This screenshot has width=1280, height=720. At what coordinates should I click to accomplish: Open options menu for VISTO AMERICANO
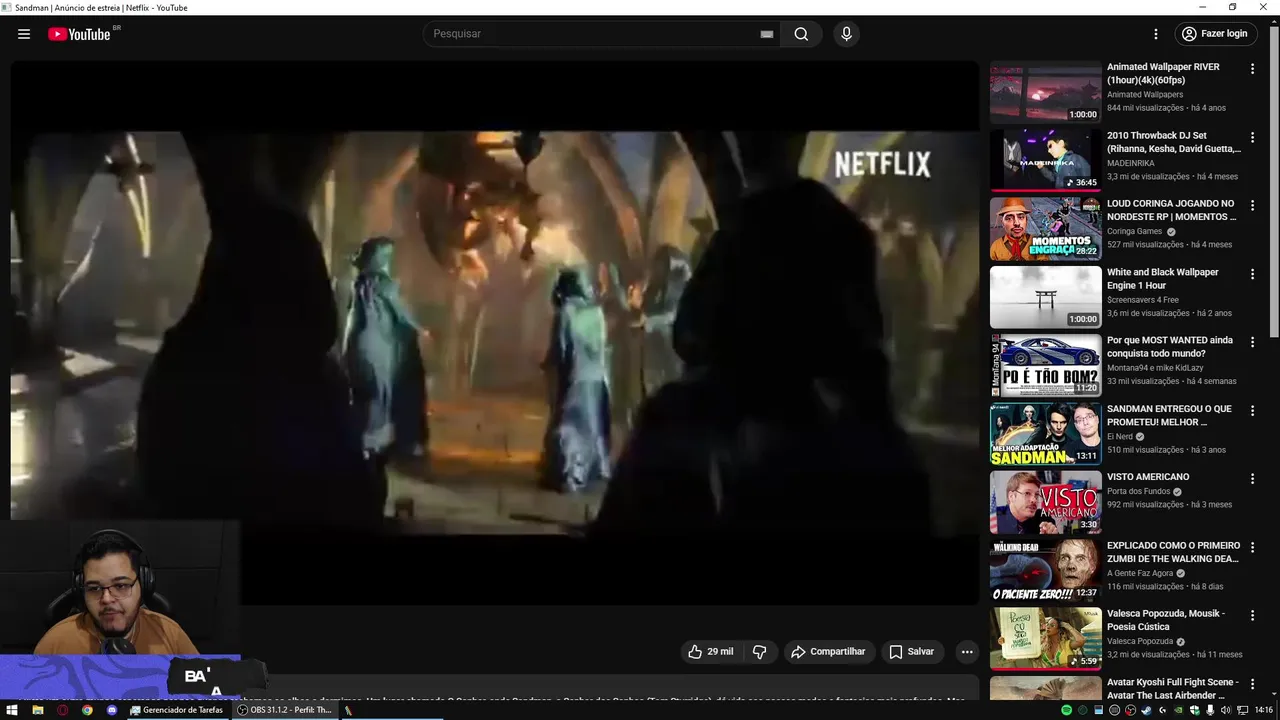click(x=1252, y=479)
